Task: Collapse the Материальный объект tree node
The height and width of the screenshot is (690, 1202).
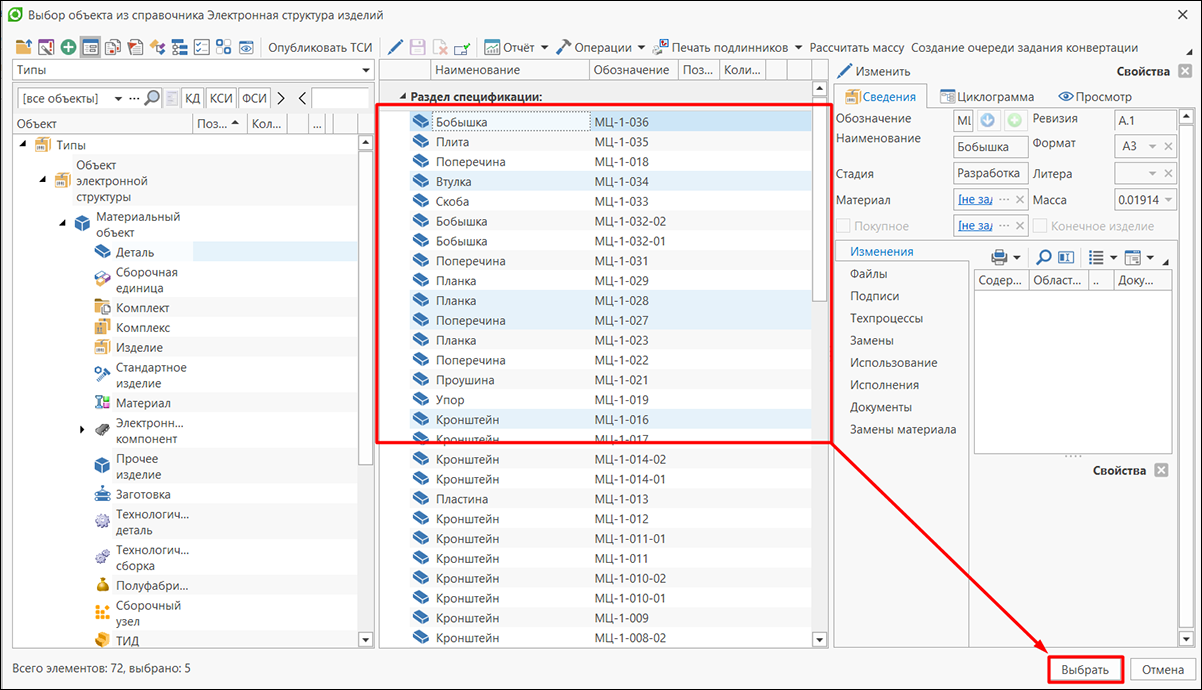Action: click(61, 221)
